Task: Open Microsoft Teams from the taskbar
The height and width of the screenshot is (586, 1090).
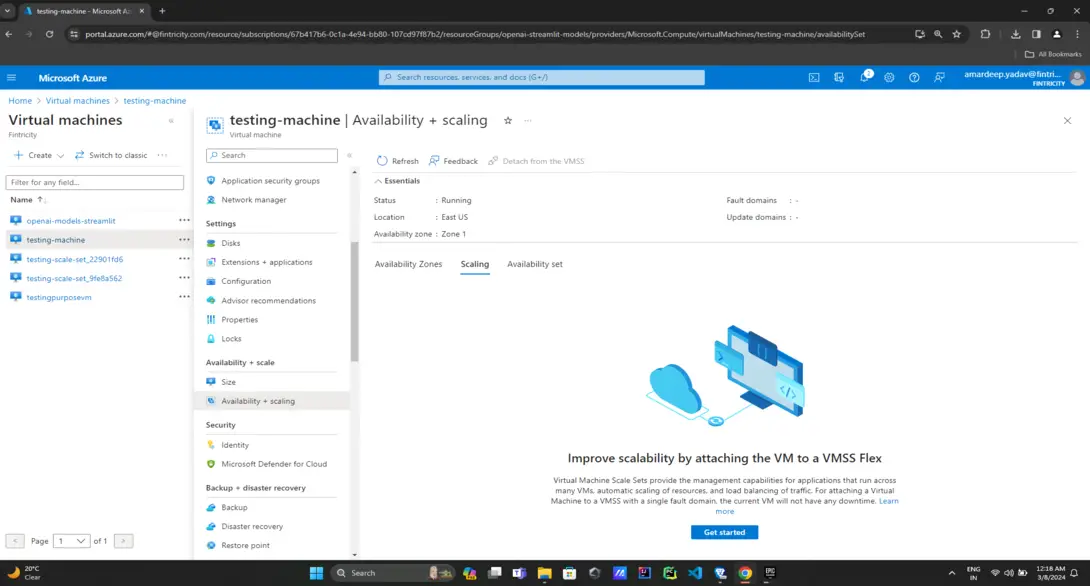Action: click(x=519, y=573)
